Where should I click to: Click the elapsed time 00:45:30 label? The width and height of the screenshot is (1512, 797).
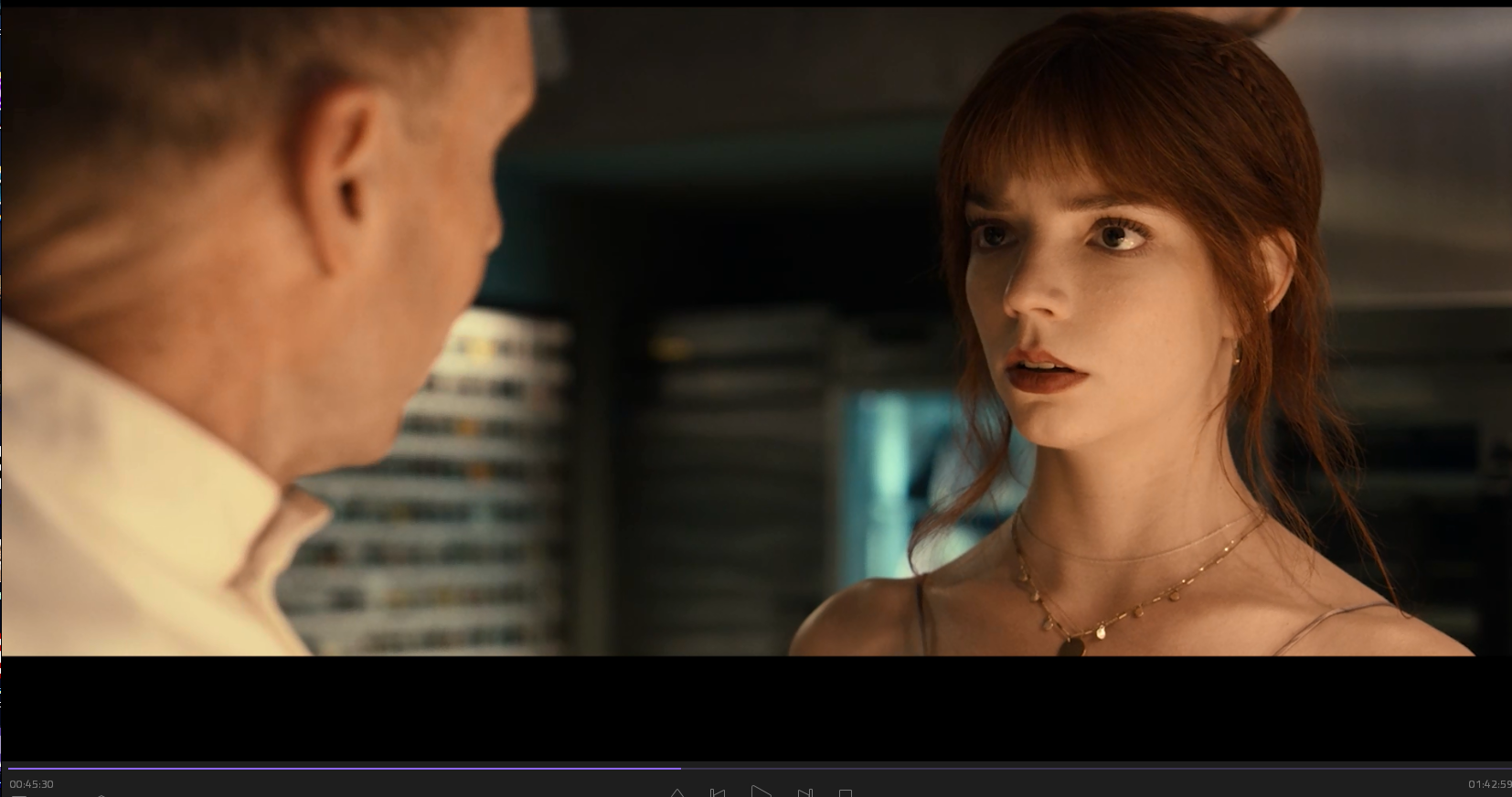32,784
